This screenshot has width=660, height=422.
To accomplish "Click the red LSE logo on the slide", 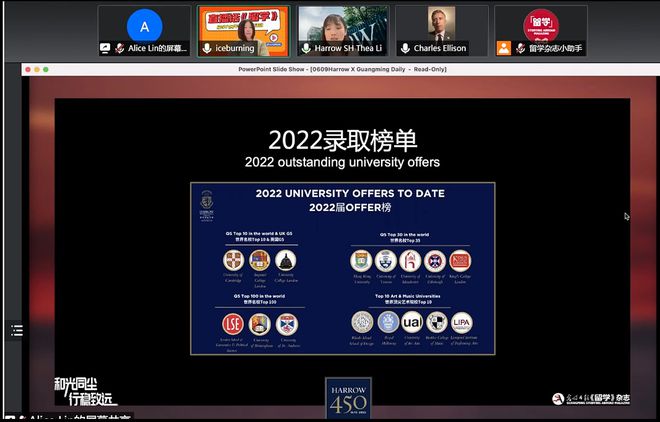I will tap(233, 324).
